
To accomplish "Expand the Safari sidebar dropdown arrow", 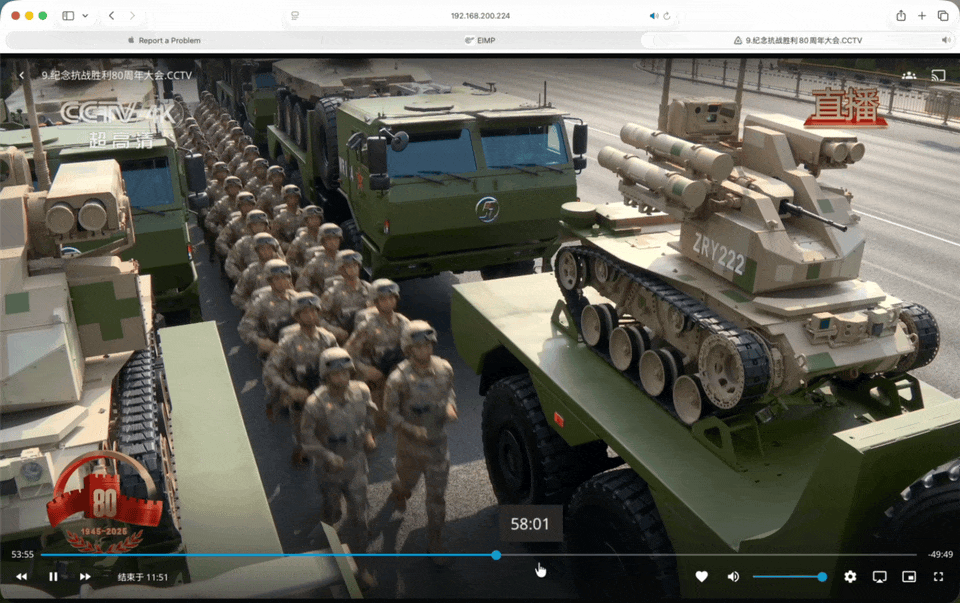I will click(x=84, y=16).
